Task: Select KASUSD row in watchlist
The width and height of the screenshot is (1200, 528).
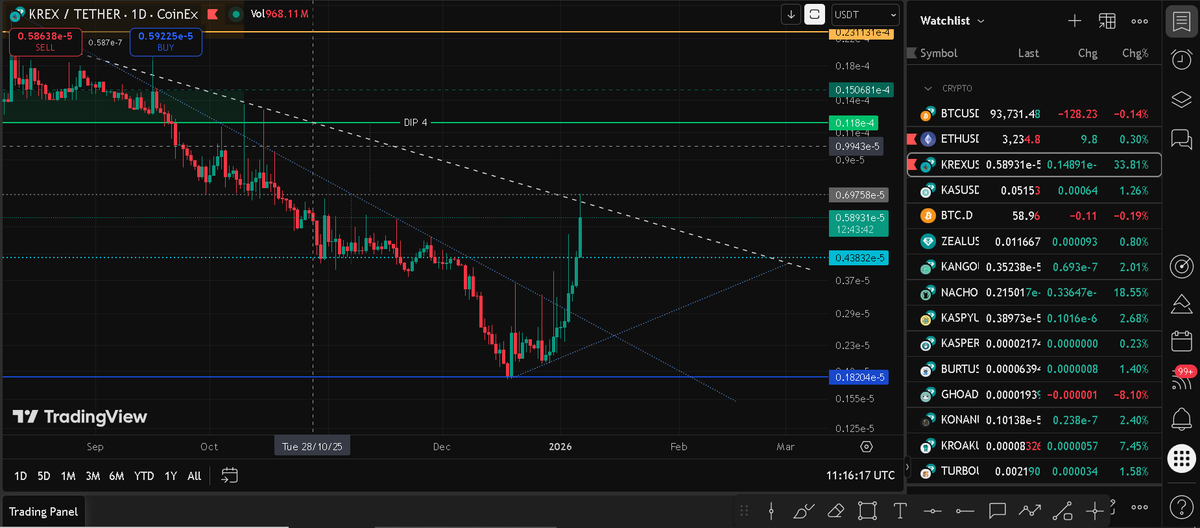Action: pos(1034,190)
